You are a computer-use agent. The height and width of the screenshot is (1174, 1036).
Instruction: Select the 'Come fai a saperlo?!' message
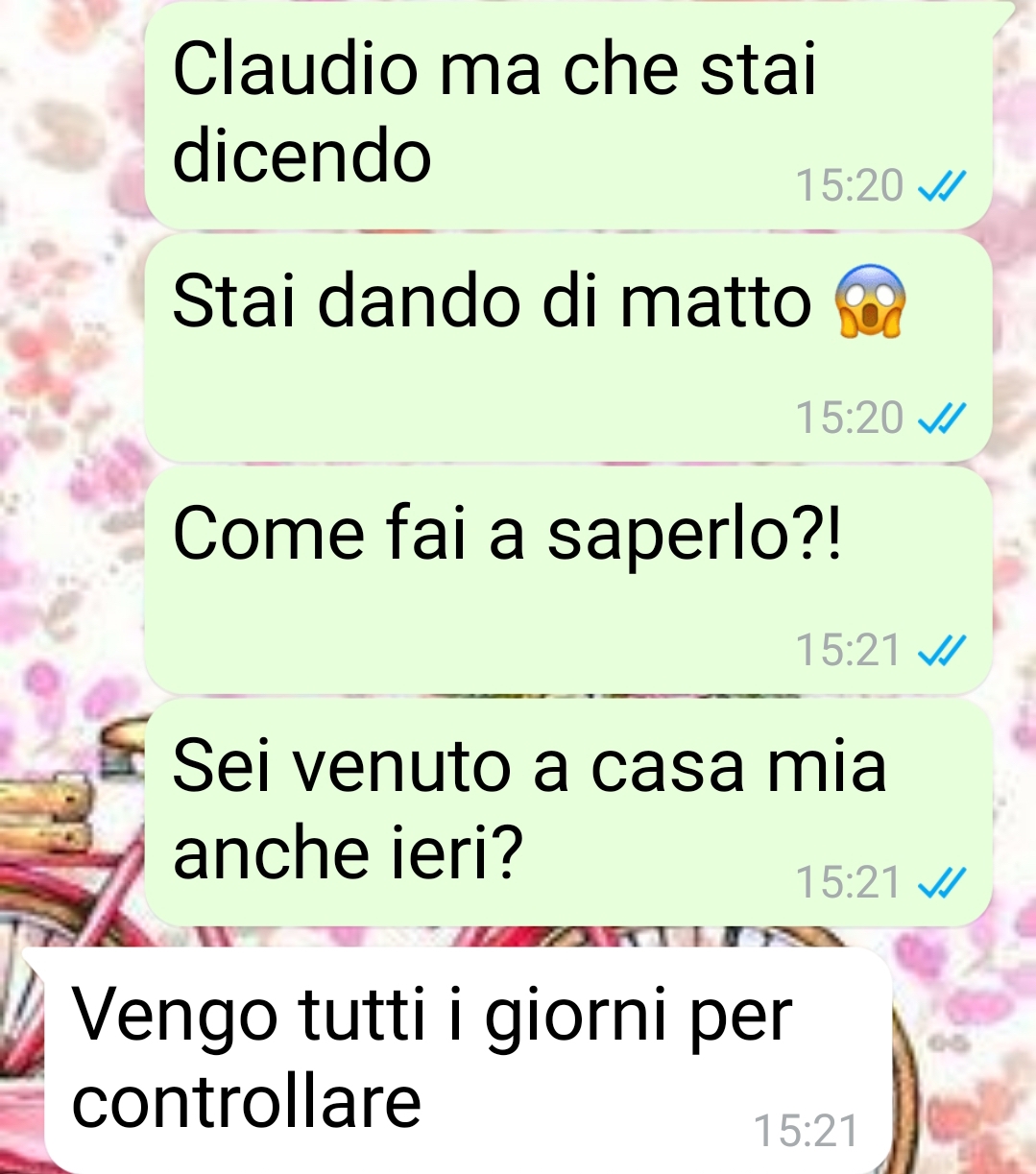pos(568,581)
